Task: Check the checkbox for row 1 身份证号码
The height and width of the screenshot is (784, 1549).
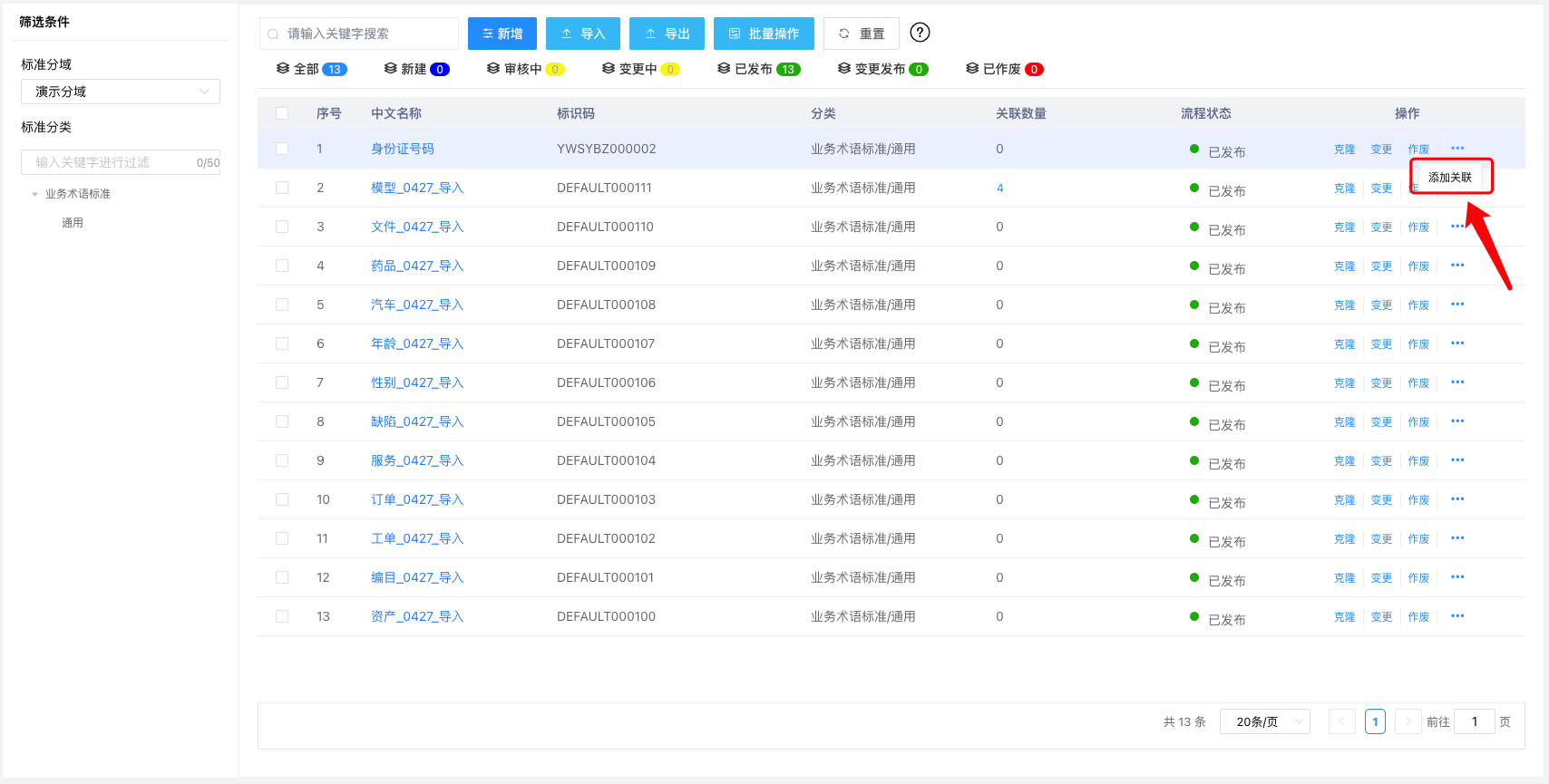Action: point(282,149)
